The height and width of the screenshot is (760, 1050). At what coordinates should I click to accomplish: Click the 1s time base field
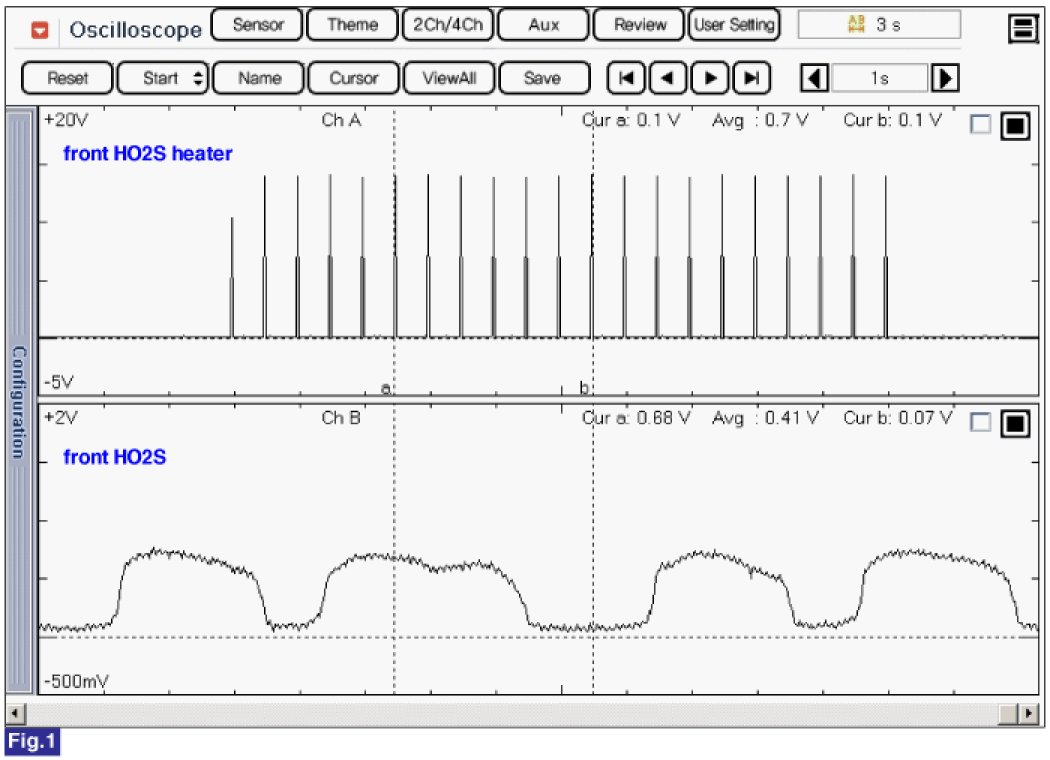click(x=879, y=78)
